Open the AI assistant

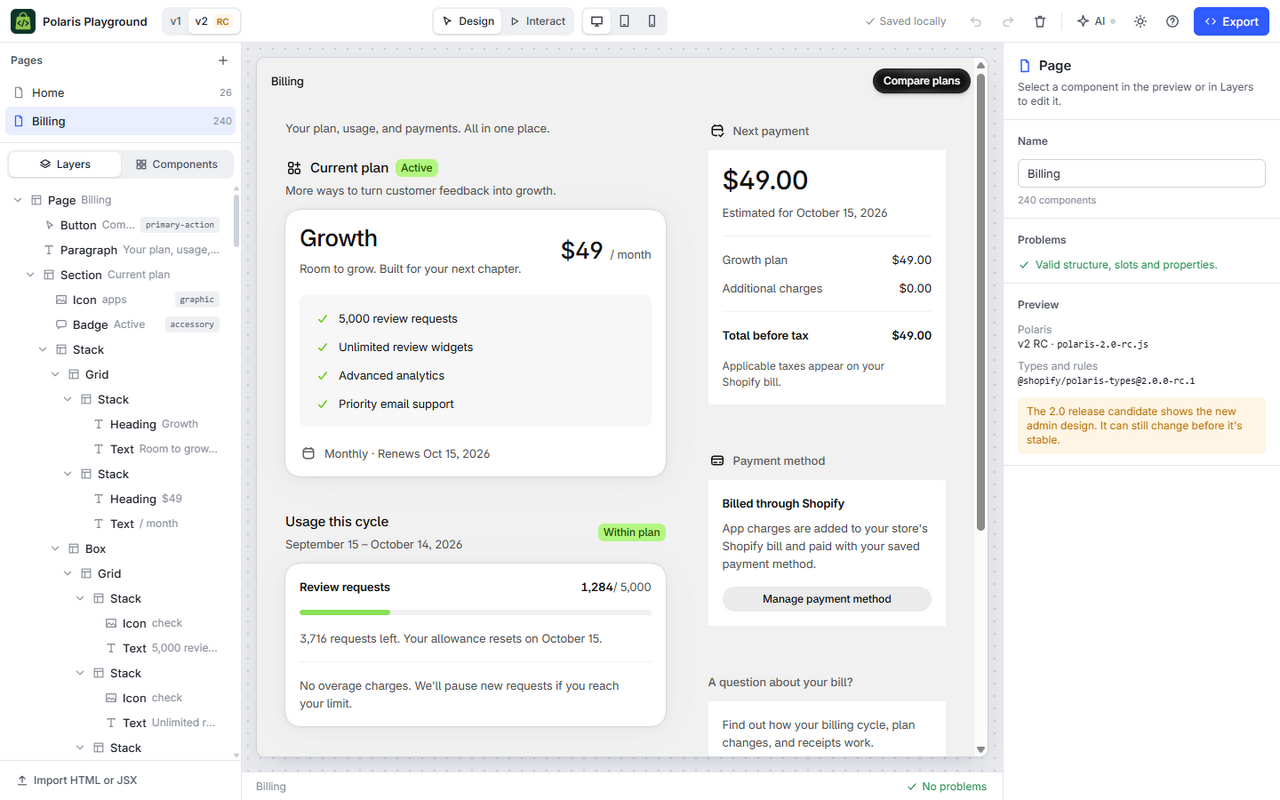click(1096, 21)
